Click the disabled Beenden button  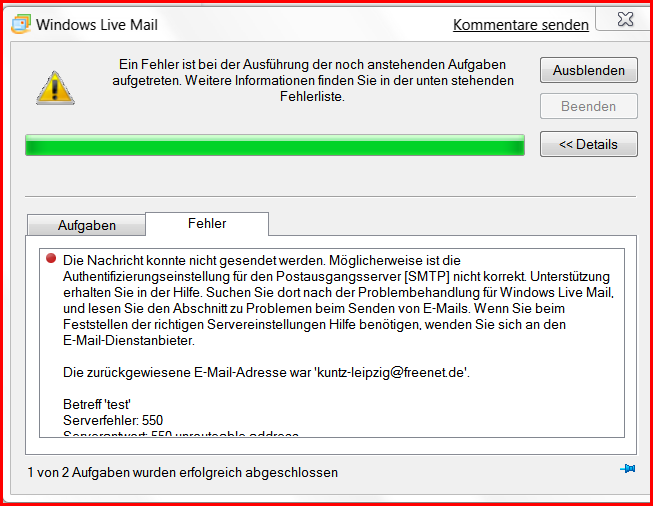pos(589,106)
